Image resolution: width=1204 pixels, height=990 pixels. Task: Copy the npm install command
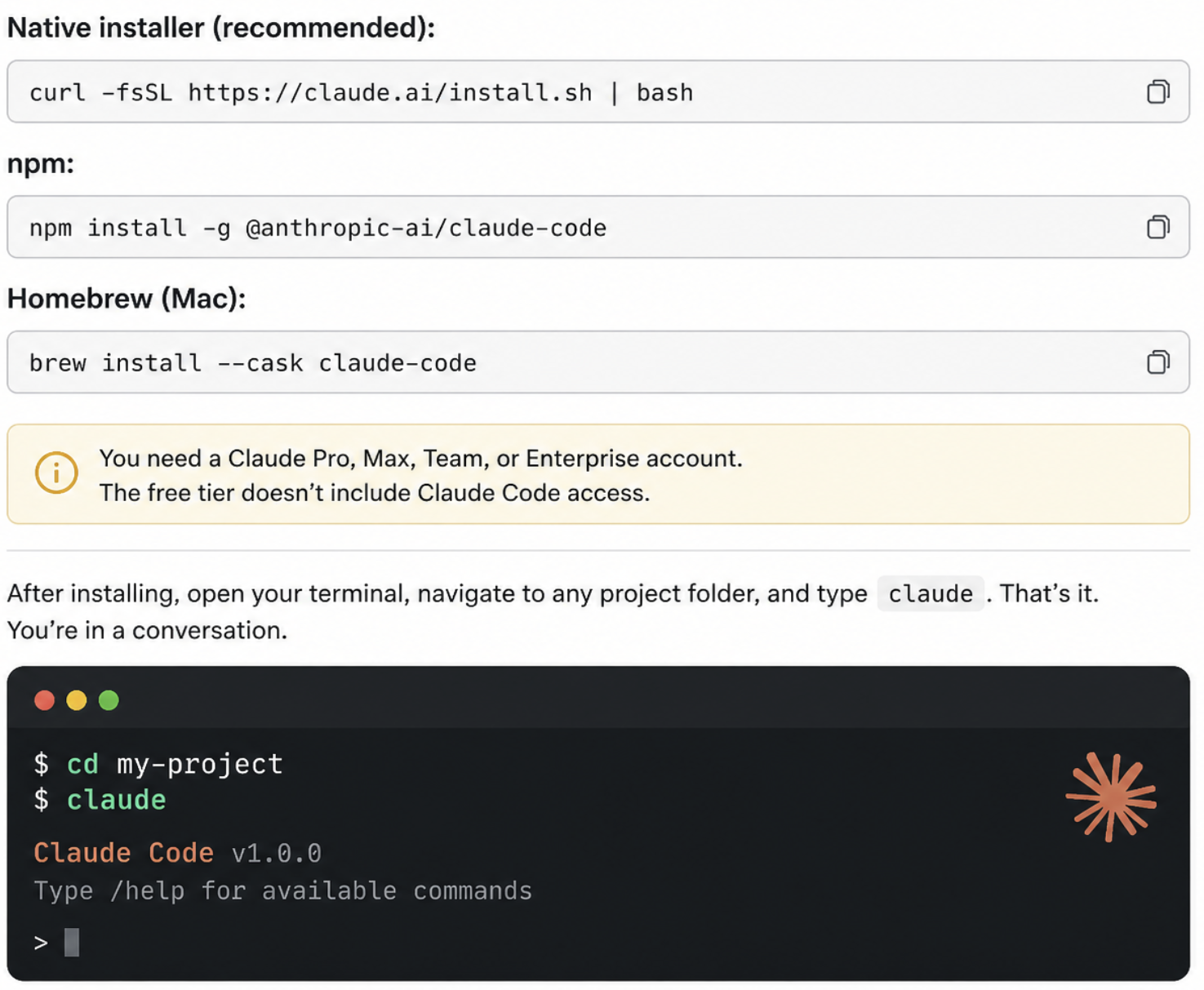[1157, 227]
